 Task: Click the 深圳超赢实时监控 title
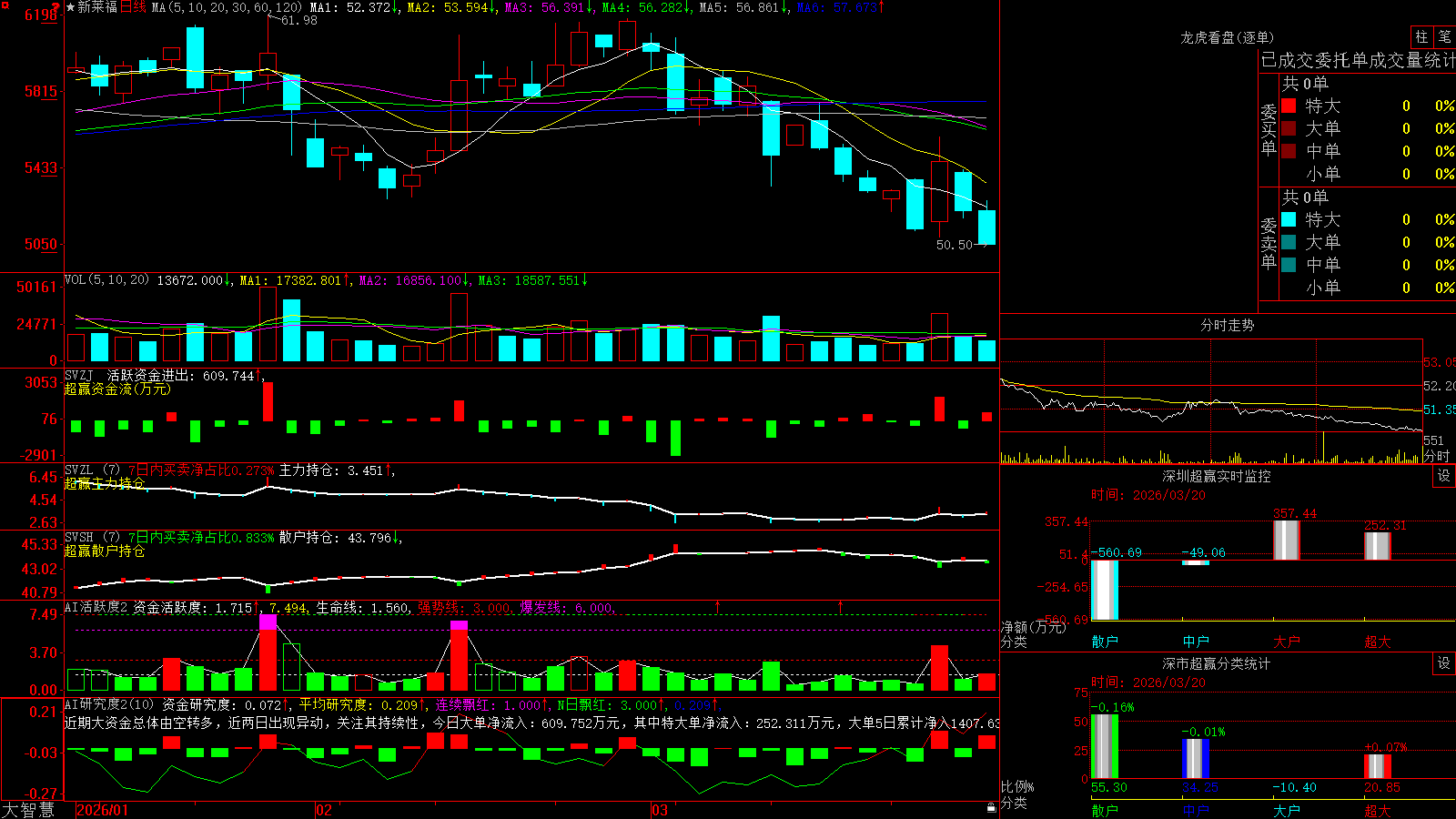coord(1216,476)
